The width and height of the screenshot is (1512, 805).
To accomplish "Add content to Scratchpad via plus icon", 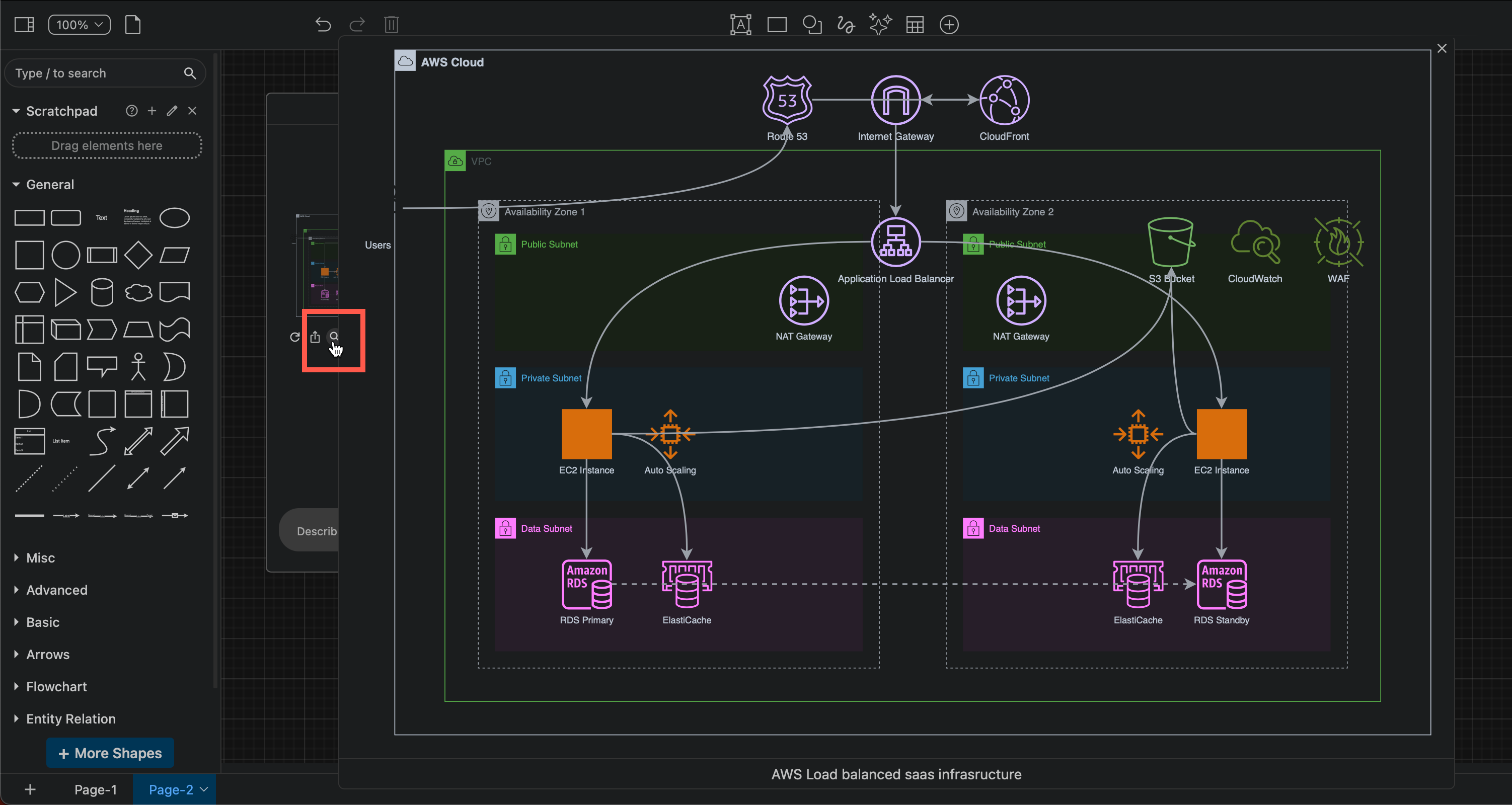I will coord(152,110).
